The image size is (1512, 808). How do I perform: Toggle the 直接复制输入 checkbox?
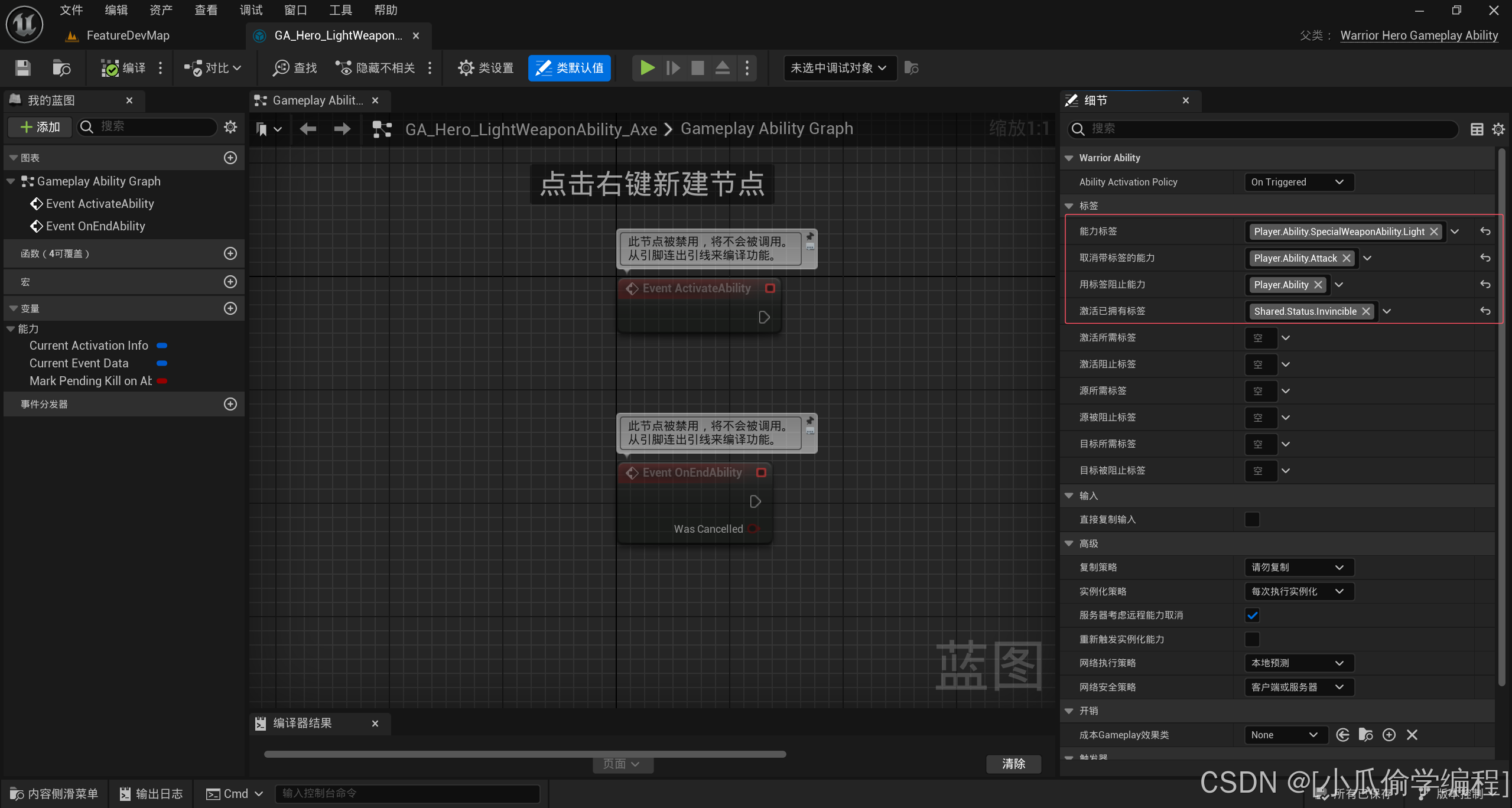(1252, 519)
